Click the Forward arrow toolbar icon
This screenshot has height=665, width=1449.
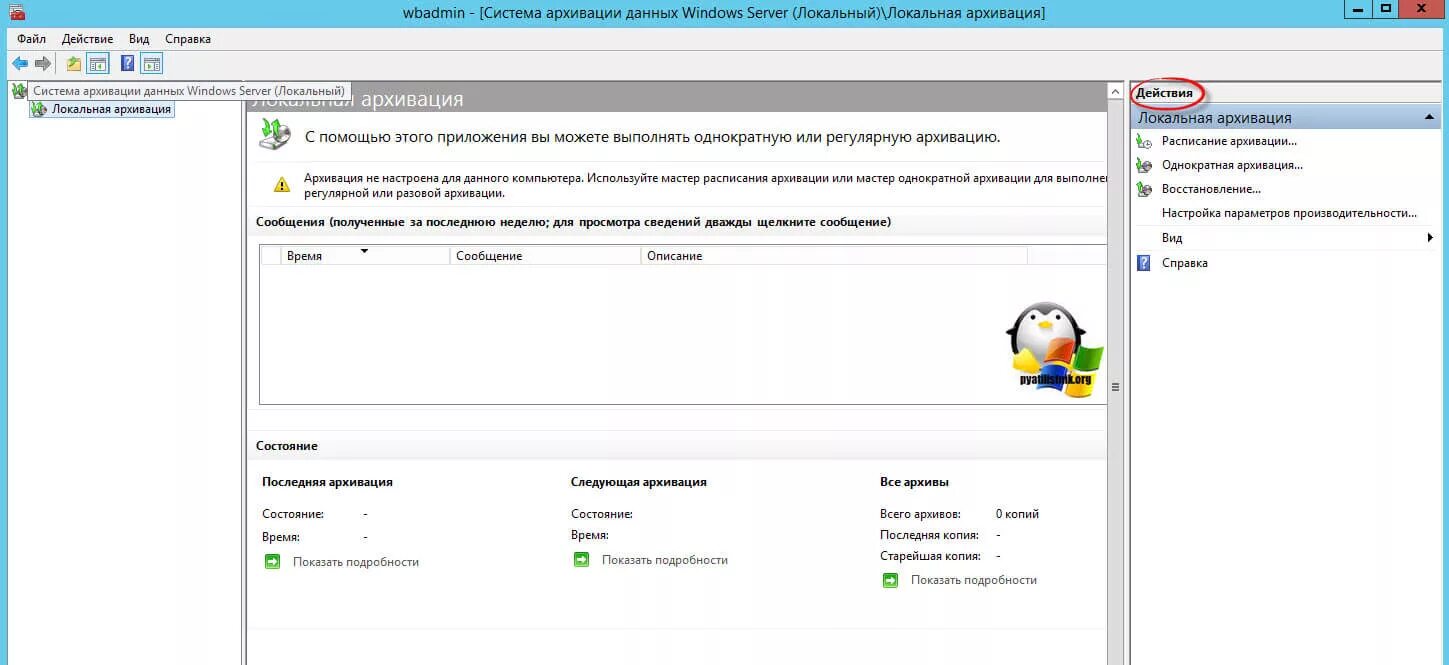[x=43, y=64]
